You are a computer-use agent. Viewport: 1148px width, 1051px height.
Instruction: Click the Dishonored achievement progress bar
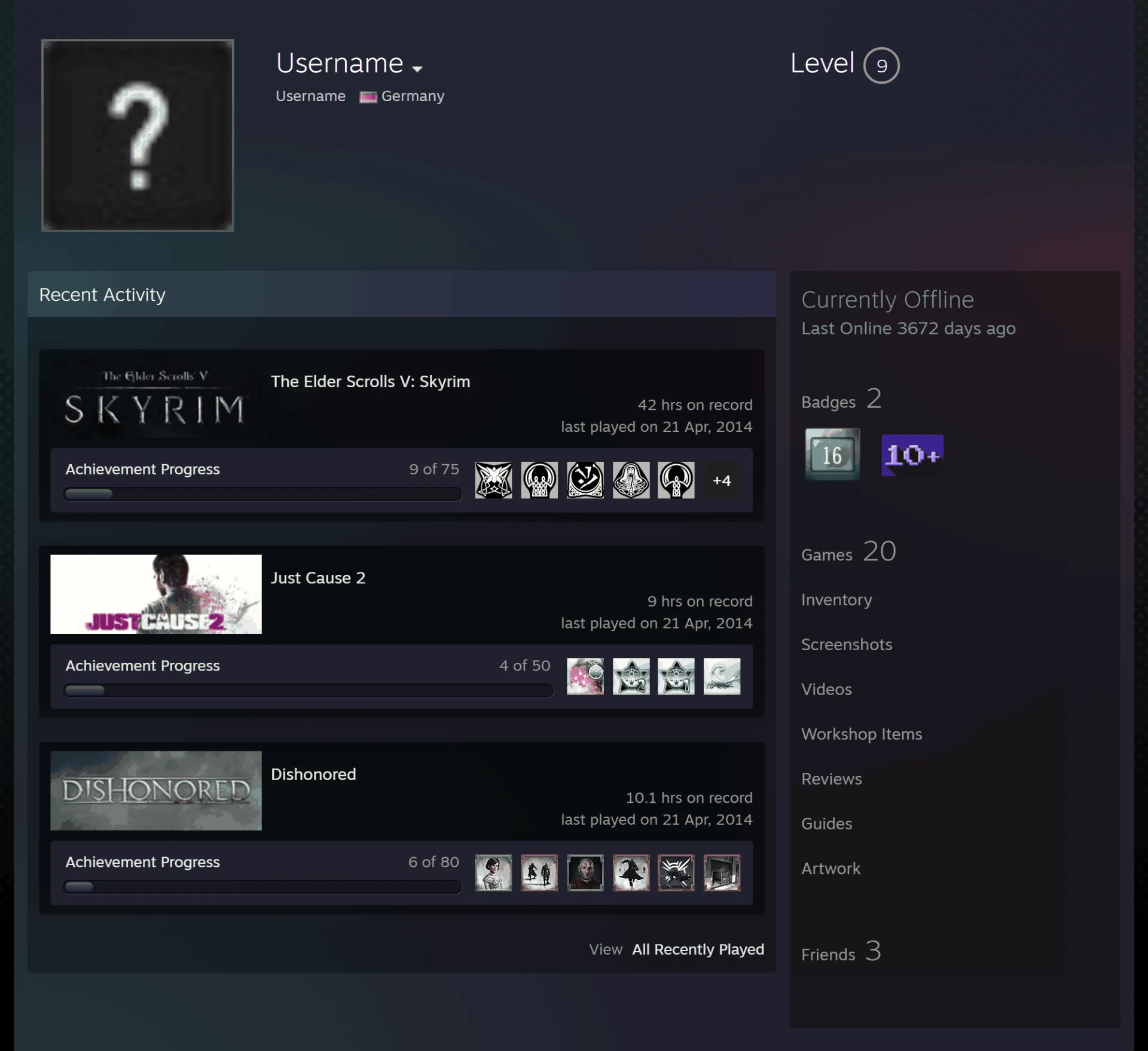click(262, 887)
